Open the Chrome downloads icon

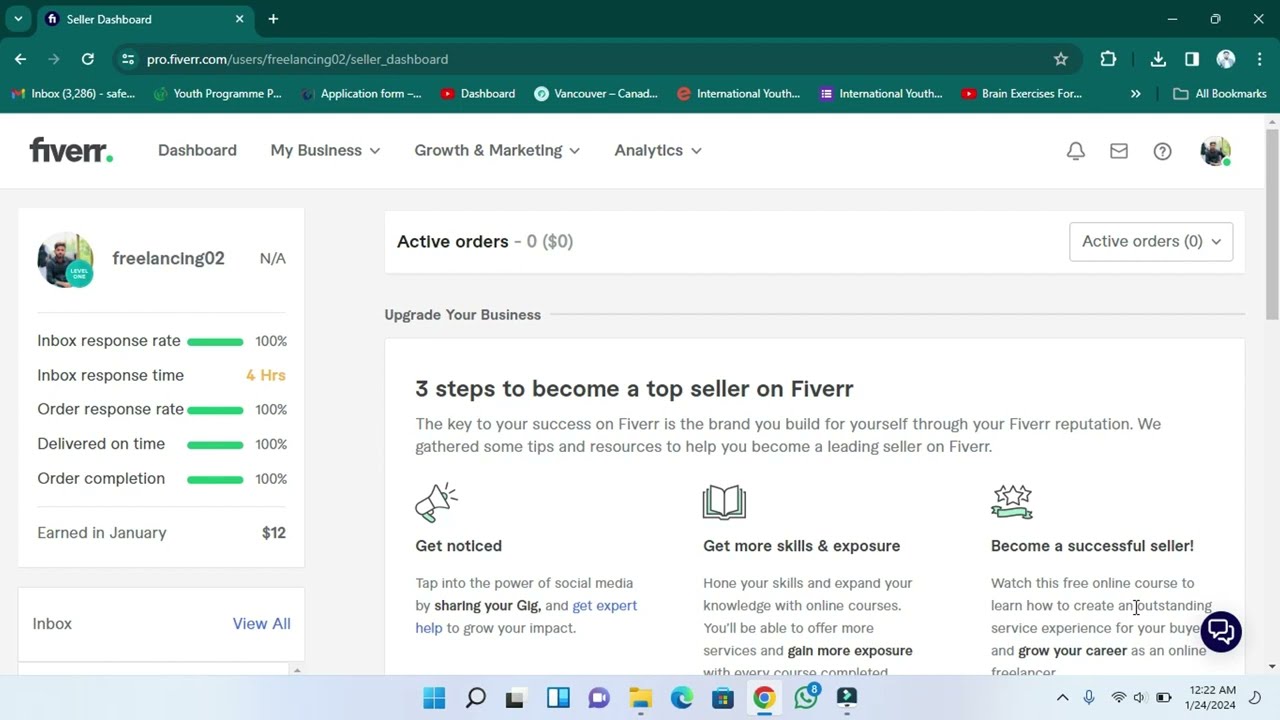pyautogui.click(x=1158, y=59)
